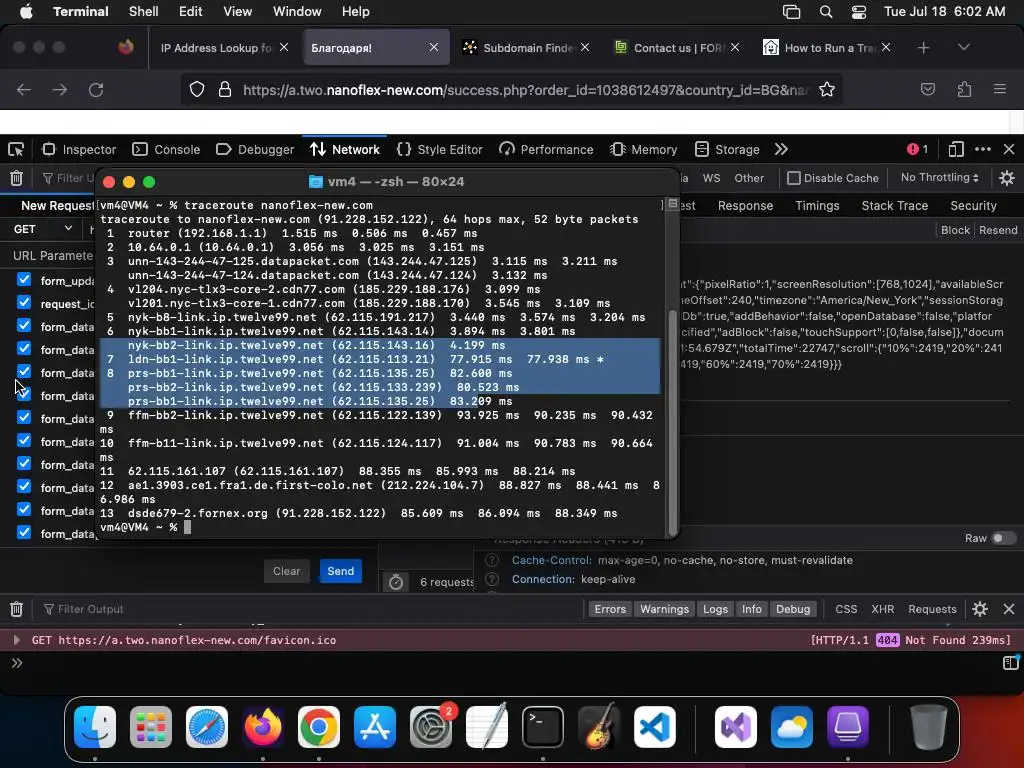Screen dimensions: 1024x768
Task: Open the Firefox hamburger menu
Action: [999, 89]
